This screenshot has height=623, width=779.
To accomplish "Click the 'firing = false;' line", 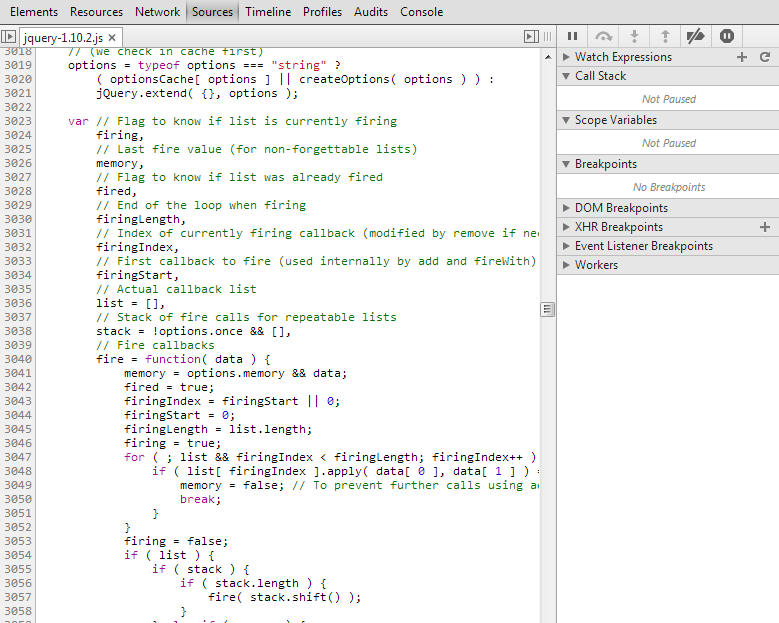I will (x=176, y=541).
